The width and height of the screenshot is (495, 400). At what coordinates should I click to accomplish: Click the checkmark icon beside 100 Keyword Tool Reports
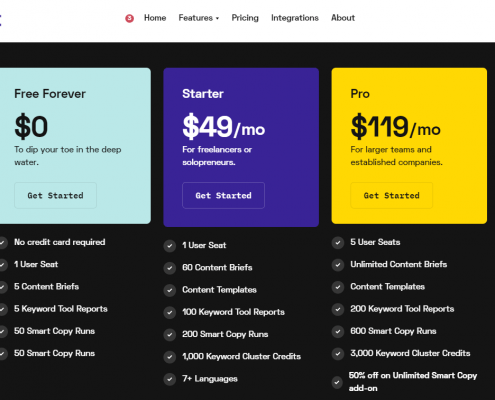coord(170,312)
